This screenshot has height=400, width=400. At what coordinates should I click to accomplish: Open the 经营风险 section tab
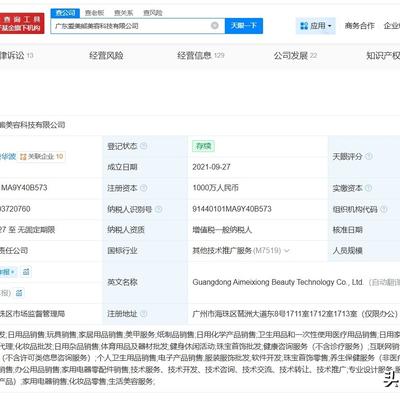tap(106, 55)
